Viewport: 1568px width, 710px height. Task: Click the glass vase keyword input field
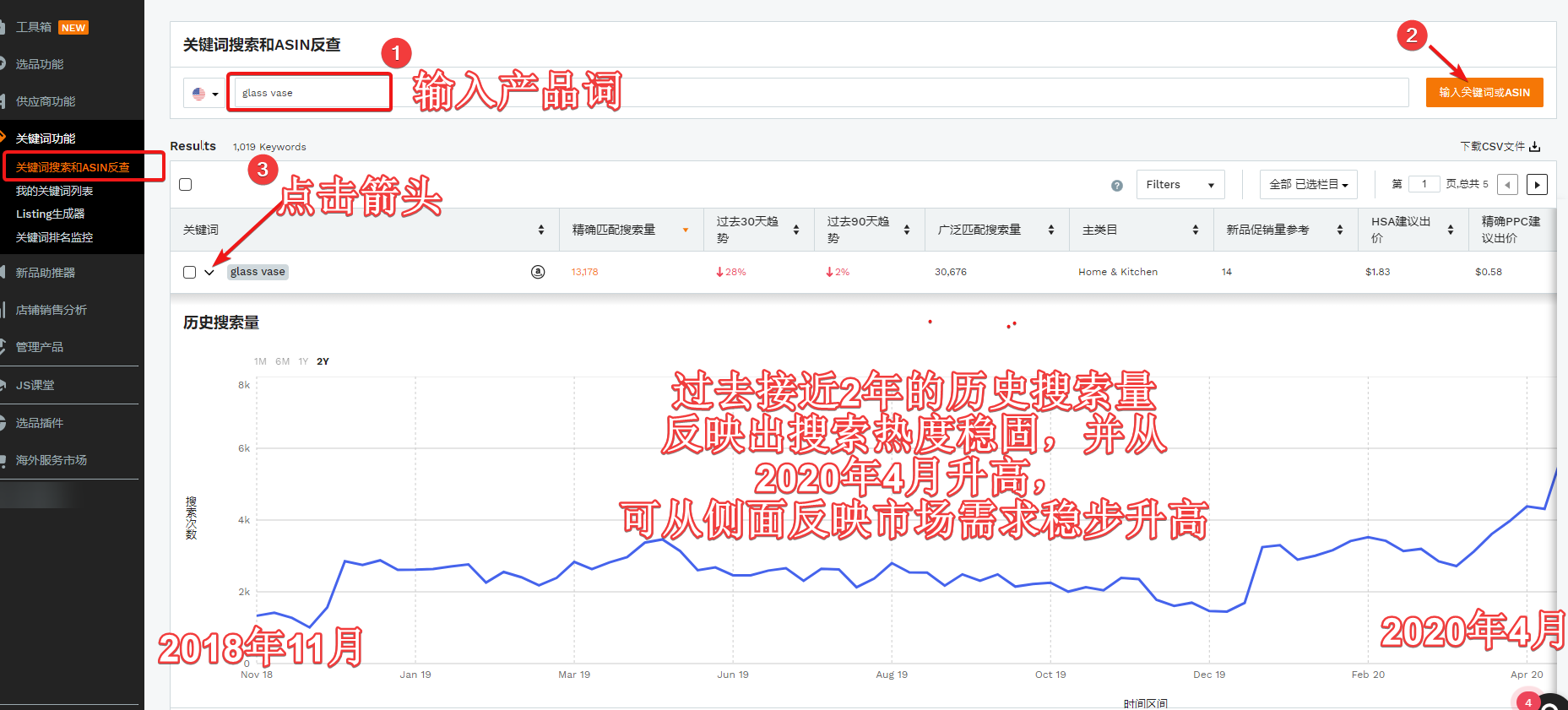click(309, 93)
